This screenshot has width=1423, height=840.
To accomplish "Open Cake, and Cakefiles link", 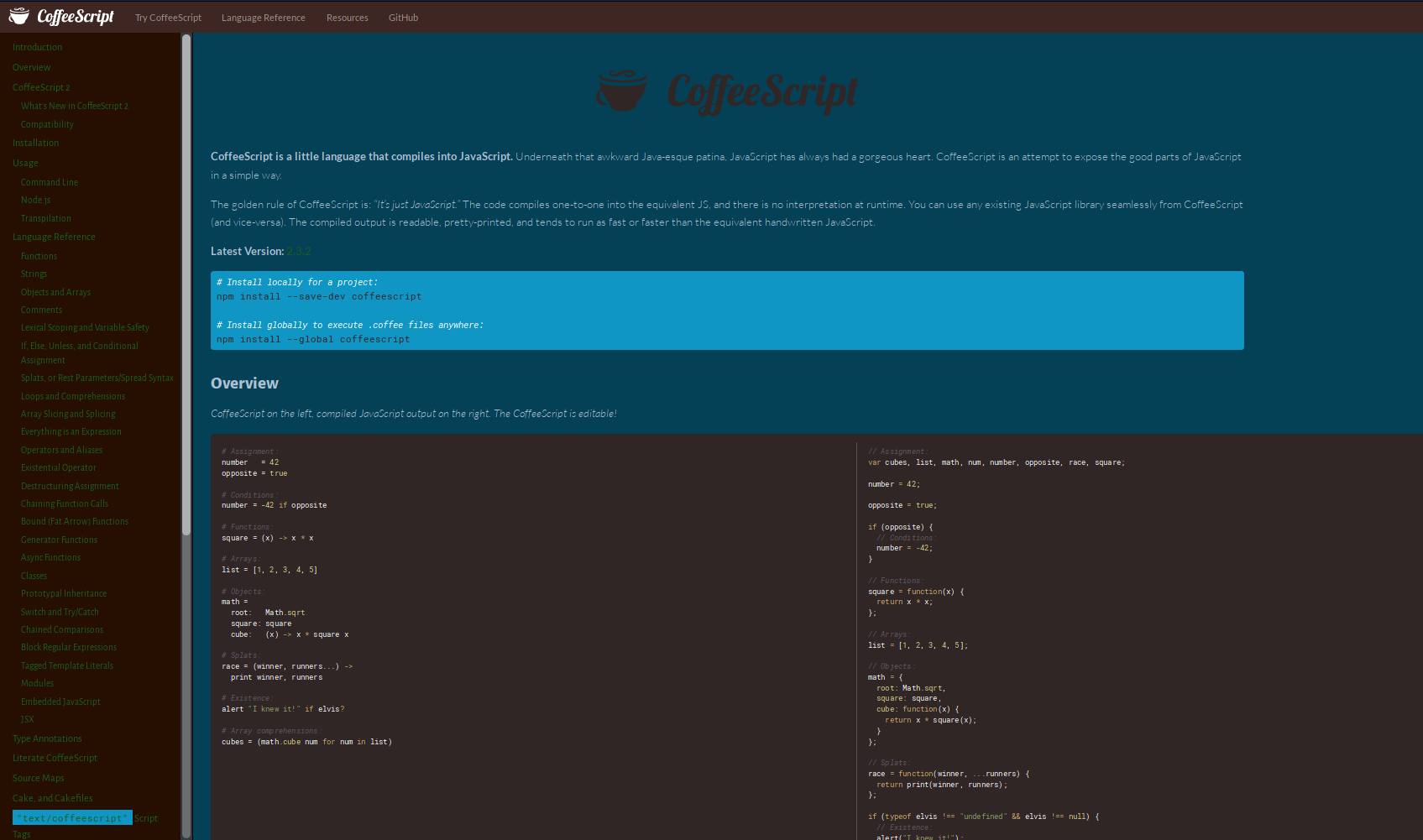I will tap(52, 798).
